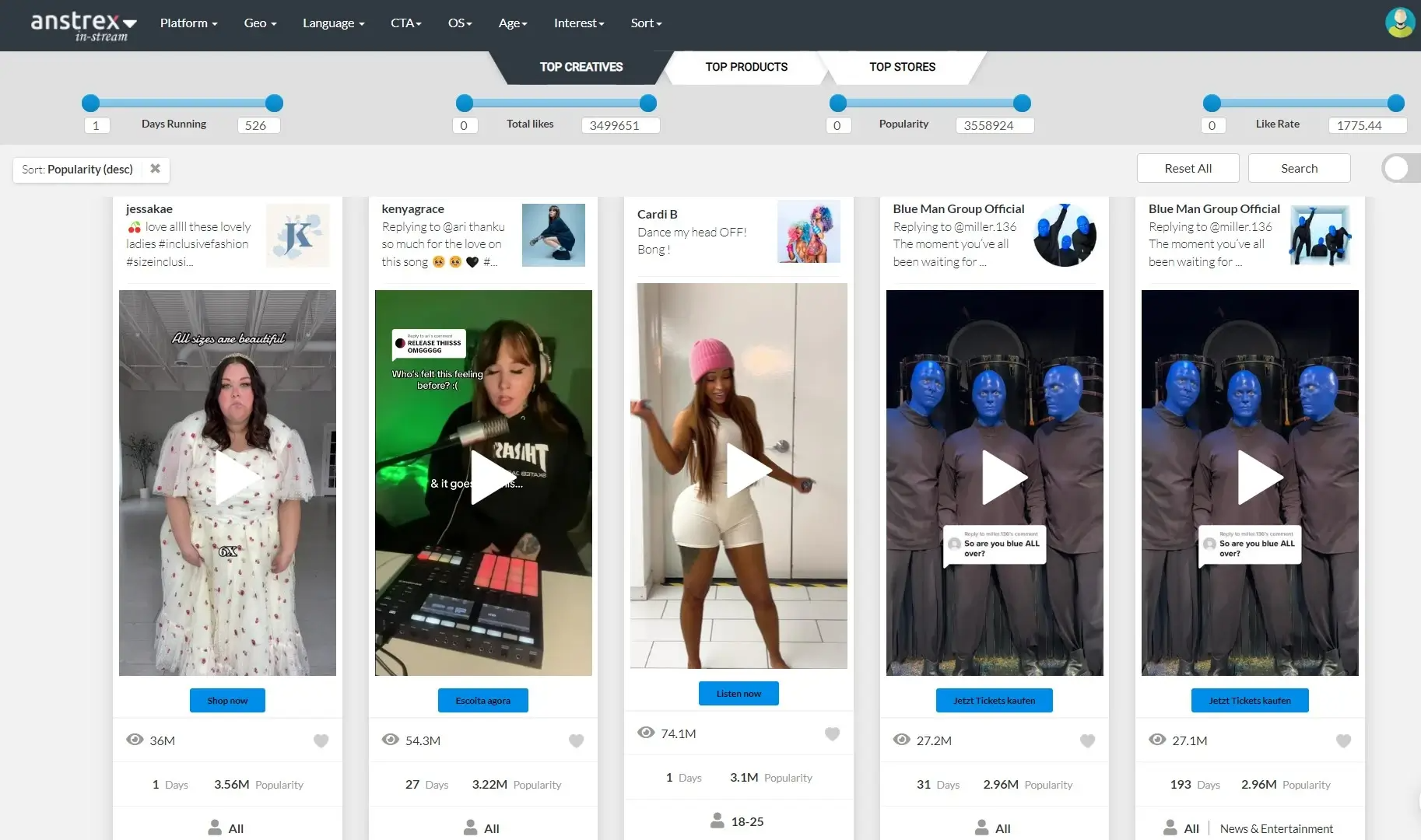Favorite the 27.2M views Blue Man Group ad
The height and width of the screenshot is (840, 1421).
tap(1087, 740)
